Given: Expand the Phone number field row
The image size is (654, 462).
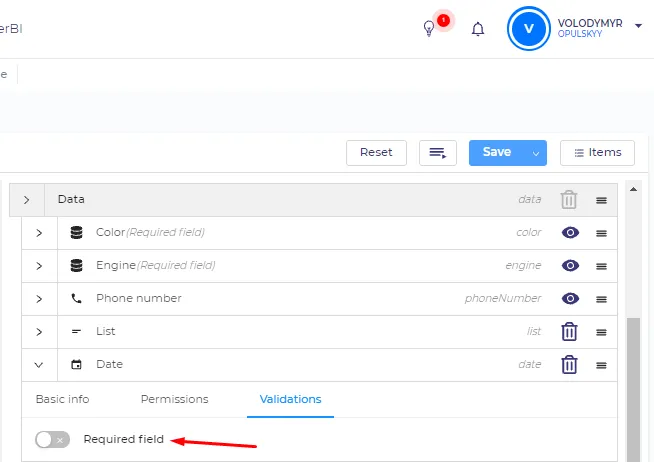Looking at the screenshot, I should [39, 299].
